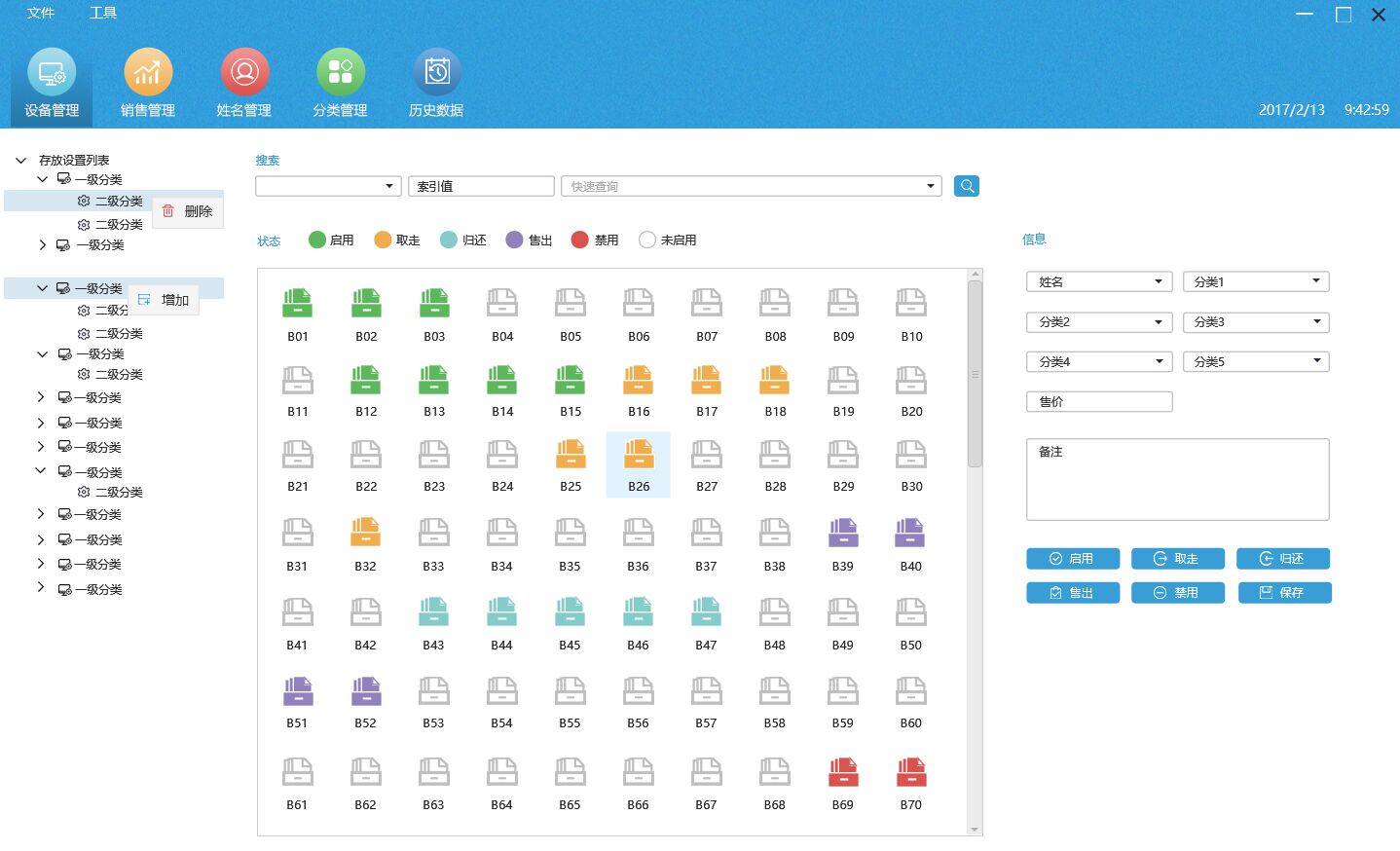Select storage slot B26
This screenshot has width=1400, height=851.
[638, 463]
